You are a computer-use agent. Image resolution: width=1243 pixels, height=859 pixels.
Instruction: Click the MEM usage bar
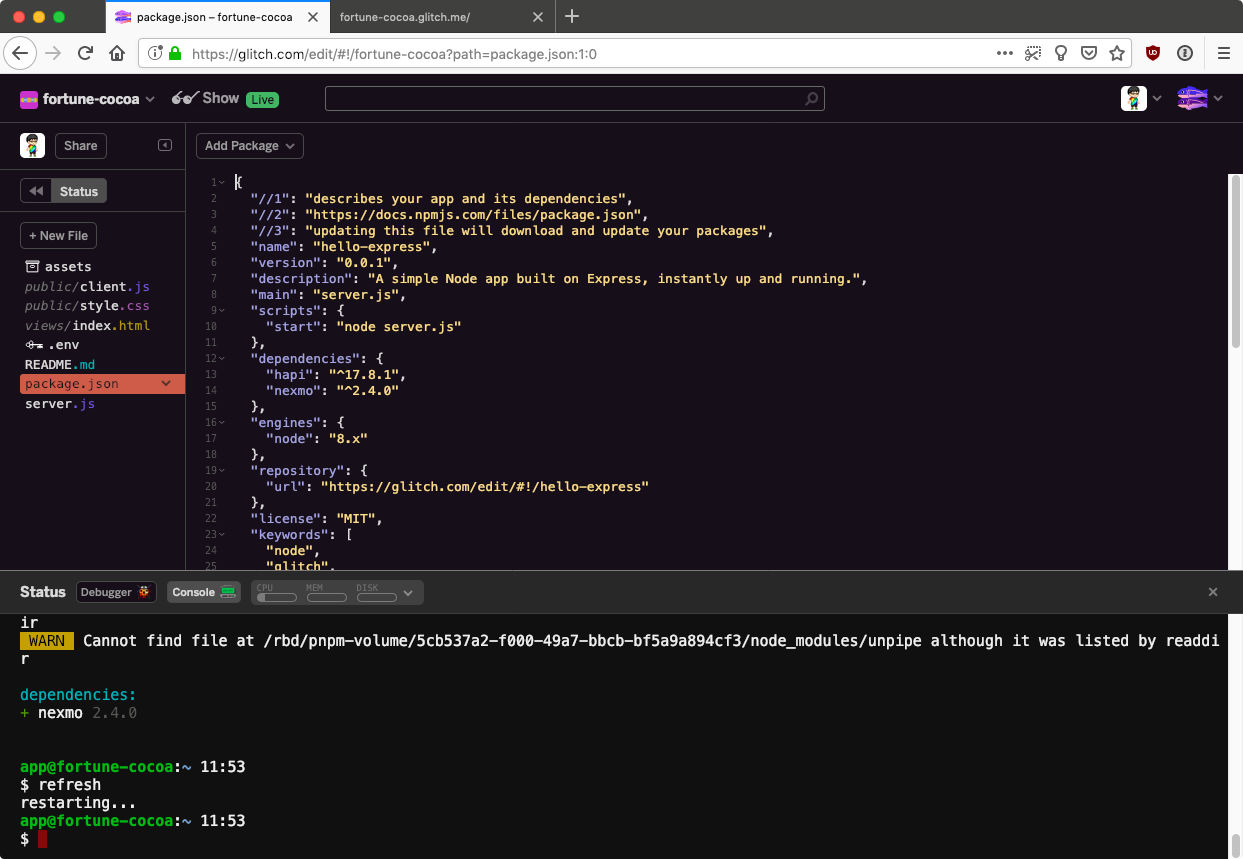(x=327, y=597)
